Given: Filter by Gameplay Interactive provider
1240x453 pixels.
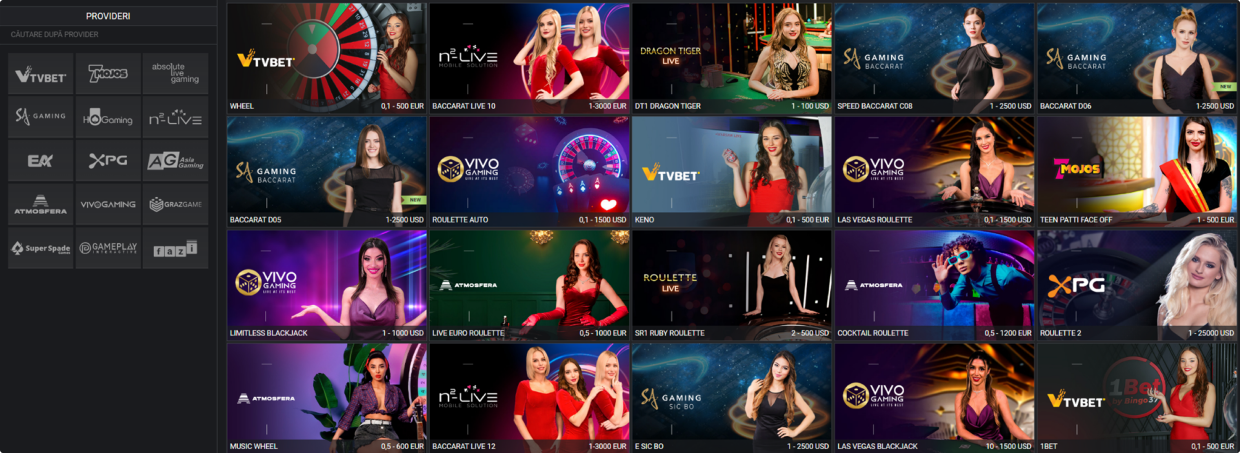Looking at the screenshot, I should (108, 248).
